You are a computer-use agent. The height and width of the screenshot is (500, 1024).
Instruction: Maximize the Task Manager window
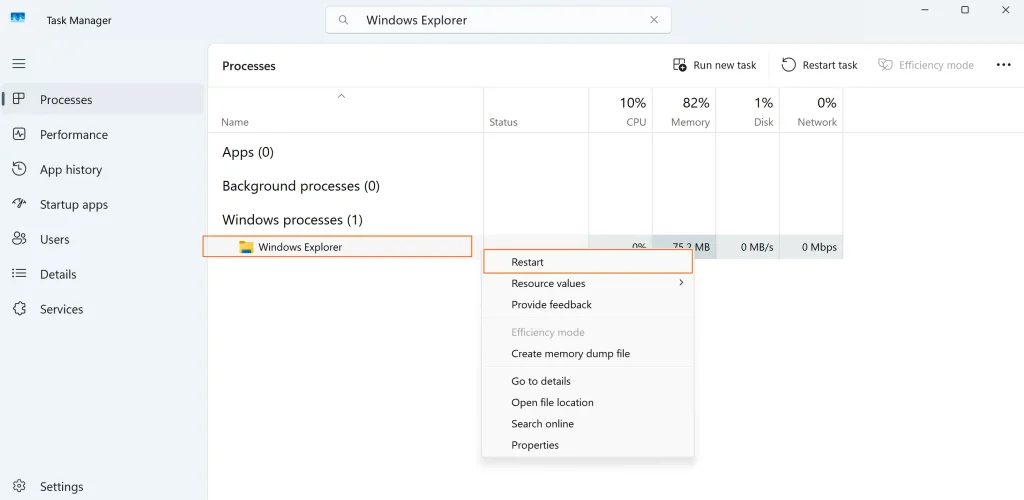(x=965, y=9)
